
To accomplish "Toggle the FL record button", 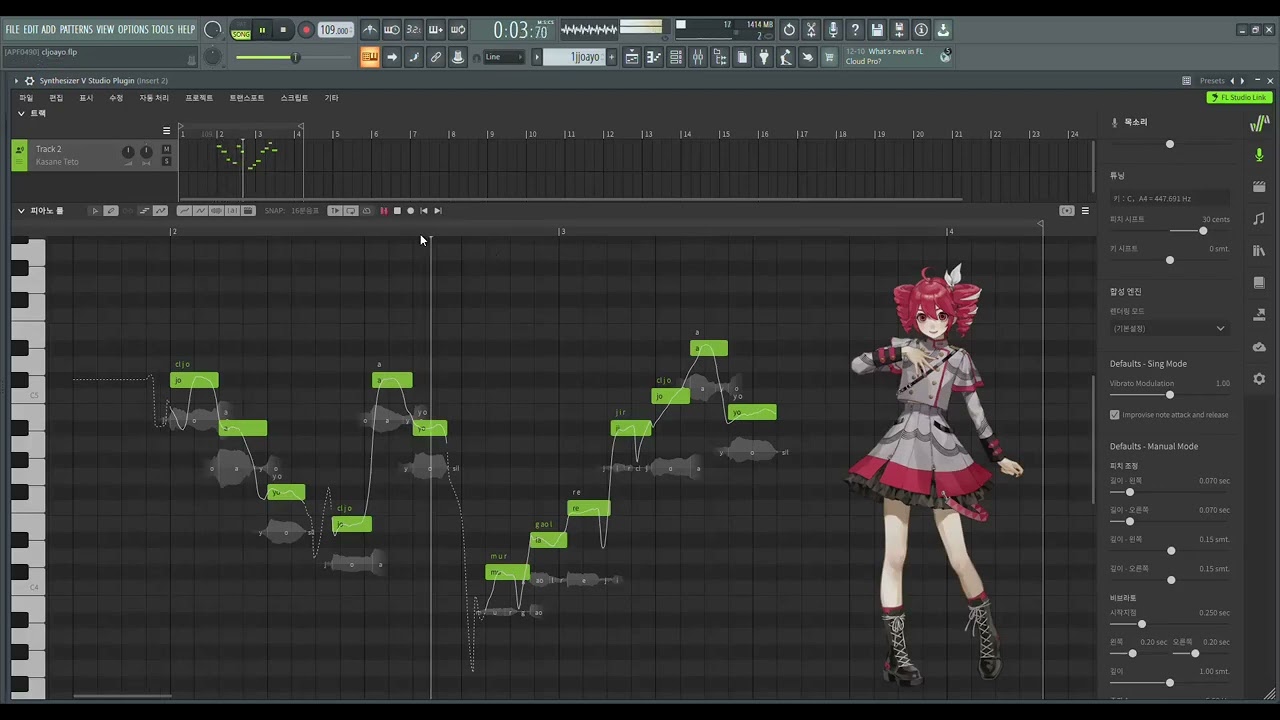I will pos(306,30).
